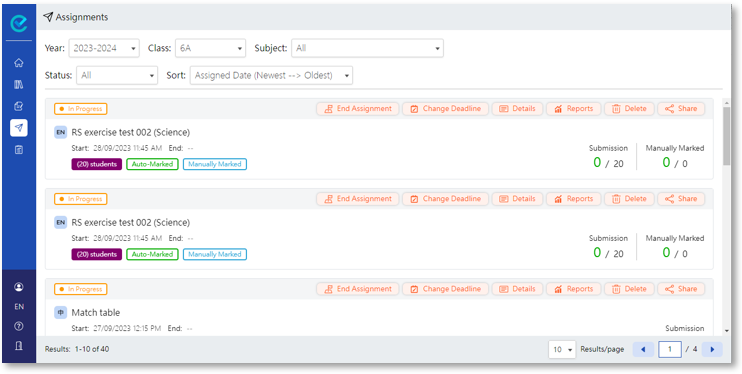Viewport: 742px width, 374px height.
Task: Open the Class 6A dropdown
Action: 211,48
